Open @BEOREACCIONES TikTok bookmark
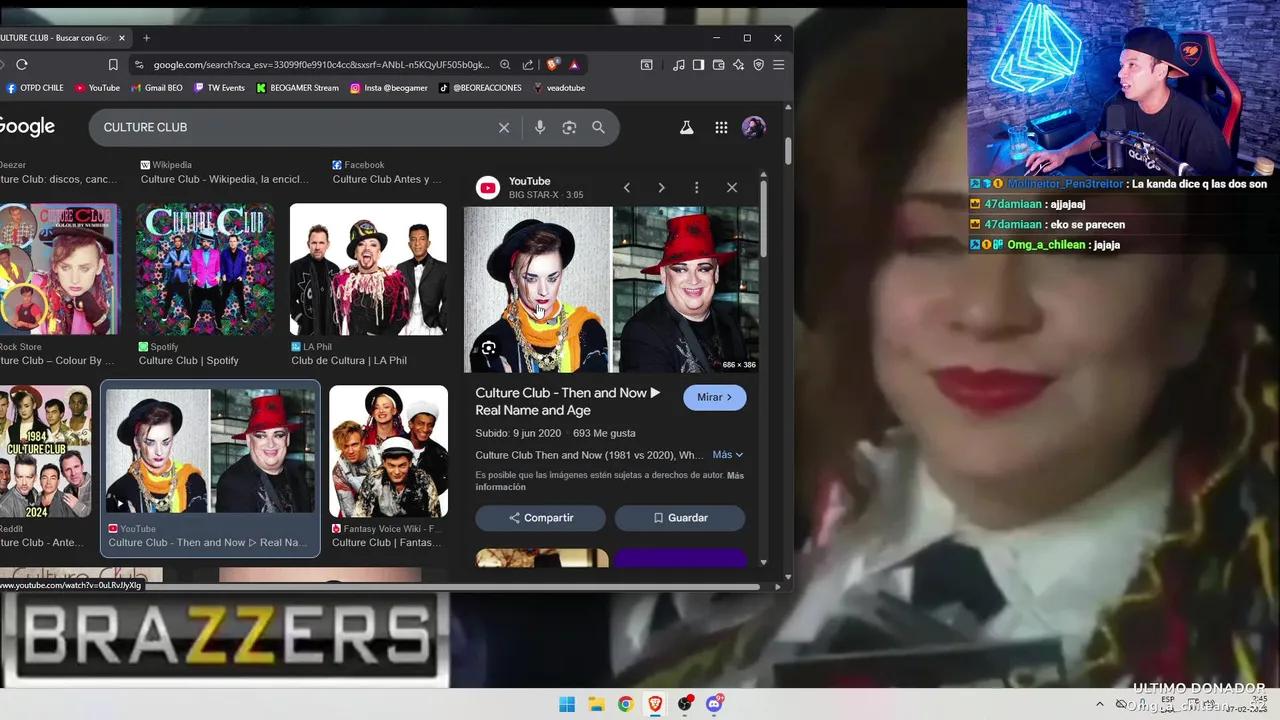This screenshot has width=1280, height=720. (480, 88)
